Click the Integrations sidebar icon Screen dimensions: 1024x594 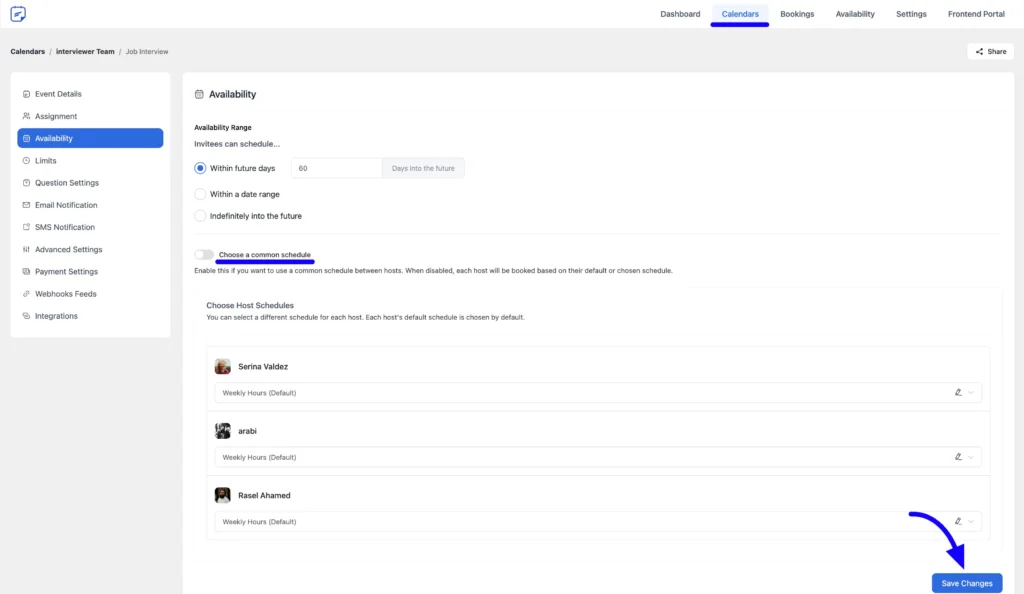tap(26, 316)
